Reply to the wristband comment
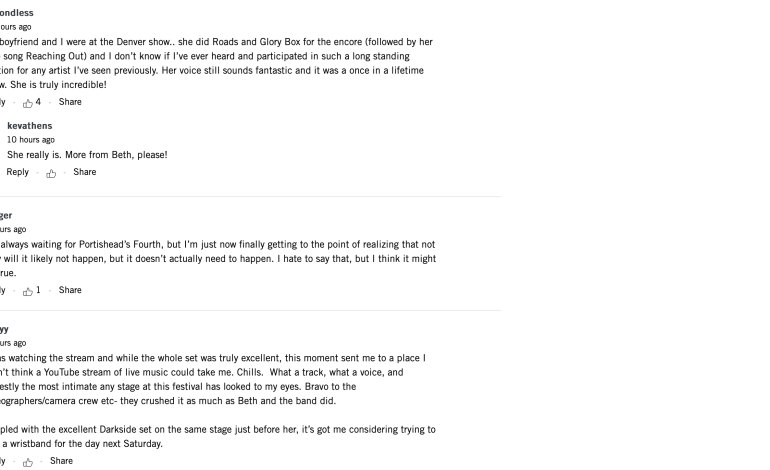Viewport: 770px width, 470px height. pyautogui.click(x=3, y=461)
